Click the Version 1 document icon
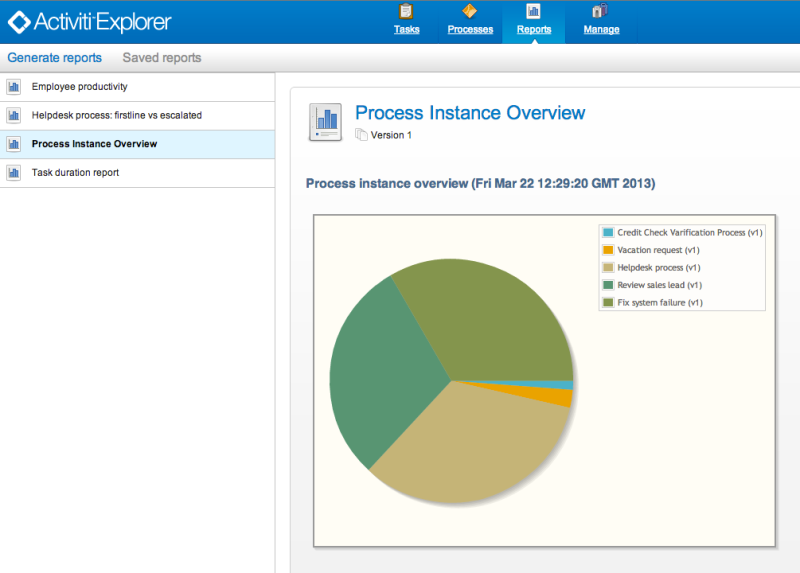This screenshot has height=573, width=800. tap(361, 135)
